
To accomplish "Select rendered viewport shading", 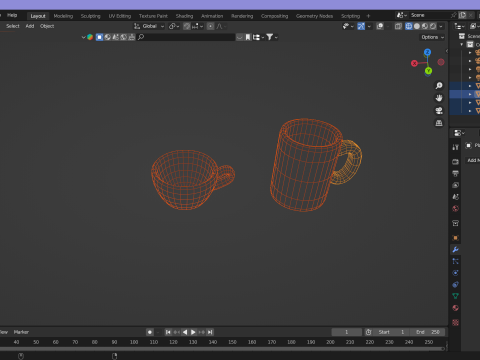I will tap(433, 26).
